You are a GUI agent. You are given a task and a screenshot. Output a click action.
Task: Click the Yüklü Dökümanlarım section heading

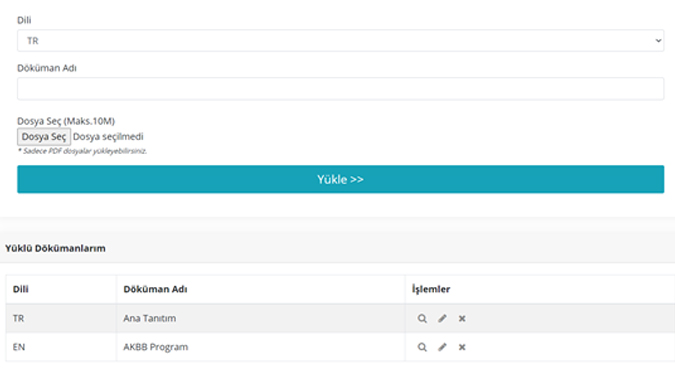[55, 248]
